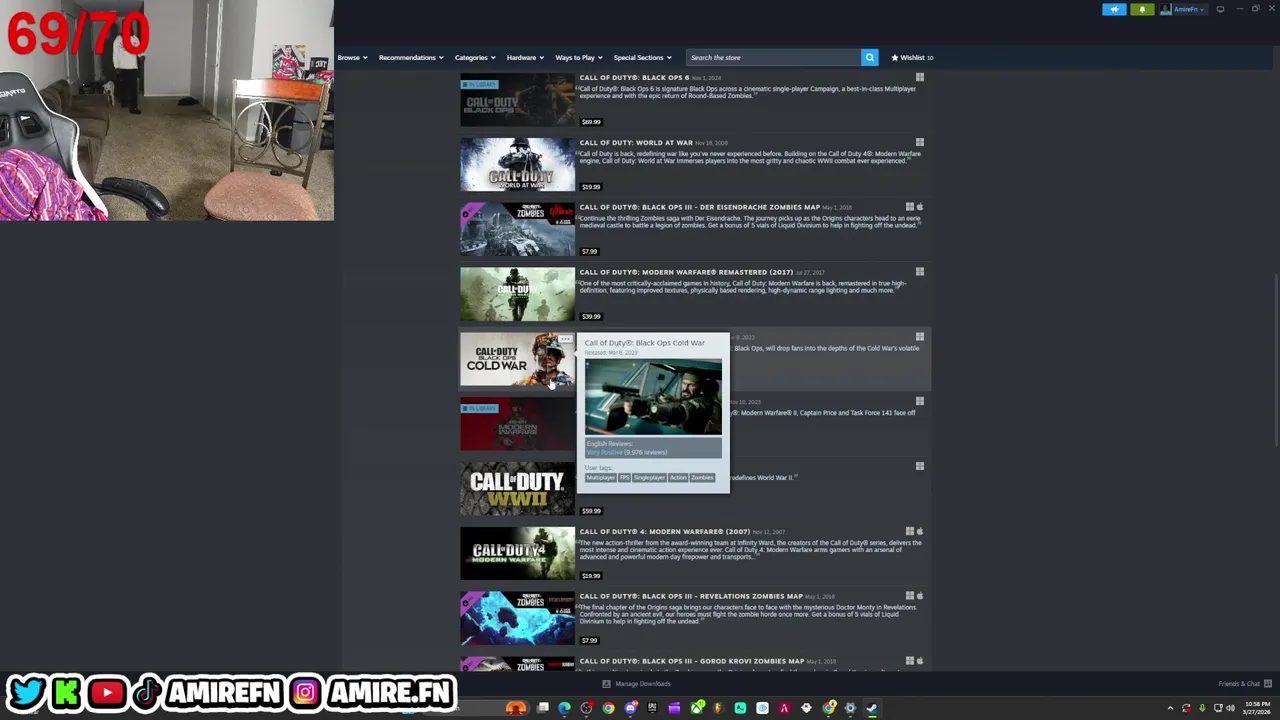The width and height of the screenshot is (1280, 720).
Task: Open the Wishlist page
Action: [x=912, y=57]
